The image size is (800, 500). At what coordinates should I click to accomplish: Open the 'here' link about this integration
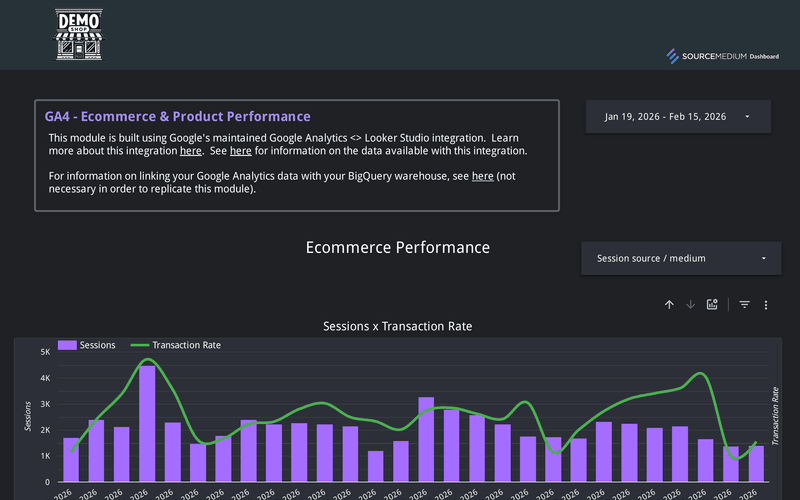tap(190, 151)
